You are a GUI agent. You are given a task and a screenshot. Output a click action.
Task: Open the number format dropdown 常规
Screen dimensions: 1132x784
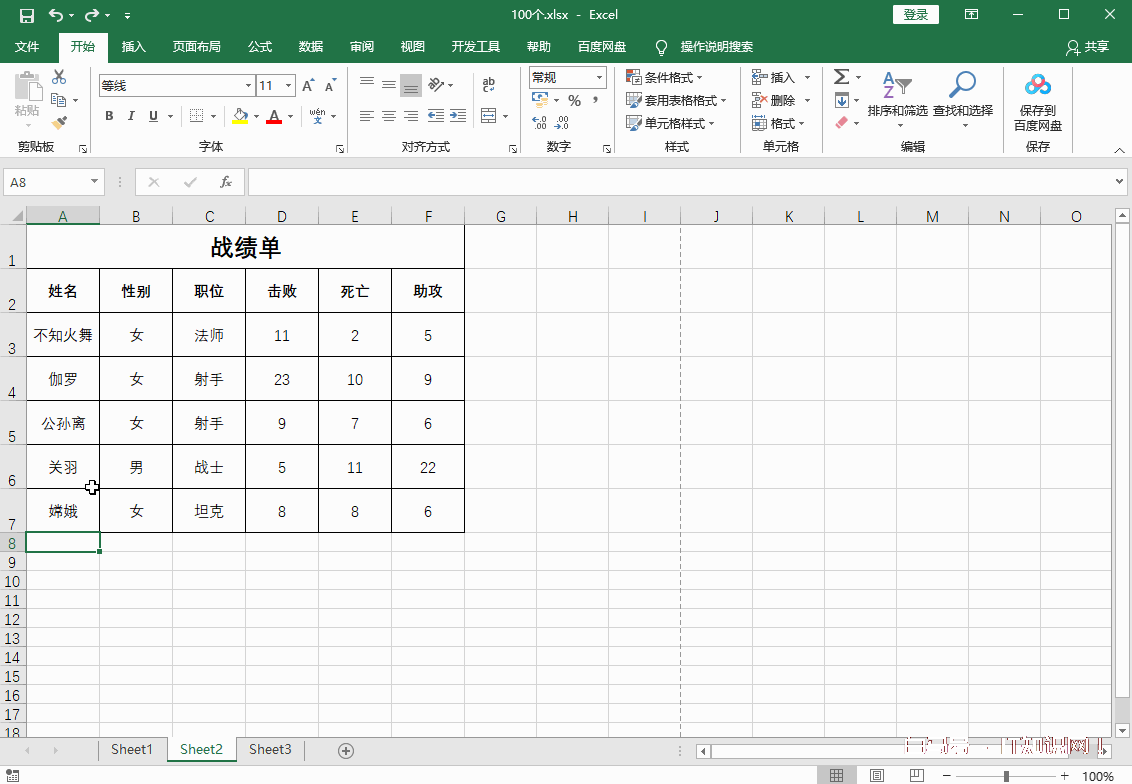click(x=600, y=77)
